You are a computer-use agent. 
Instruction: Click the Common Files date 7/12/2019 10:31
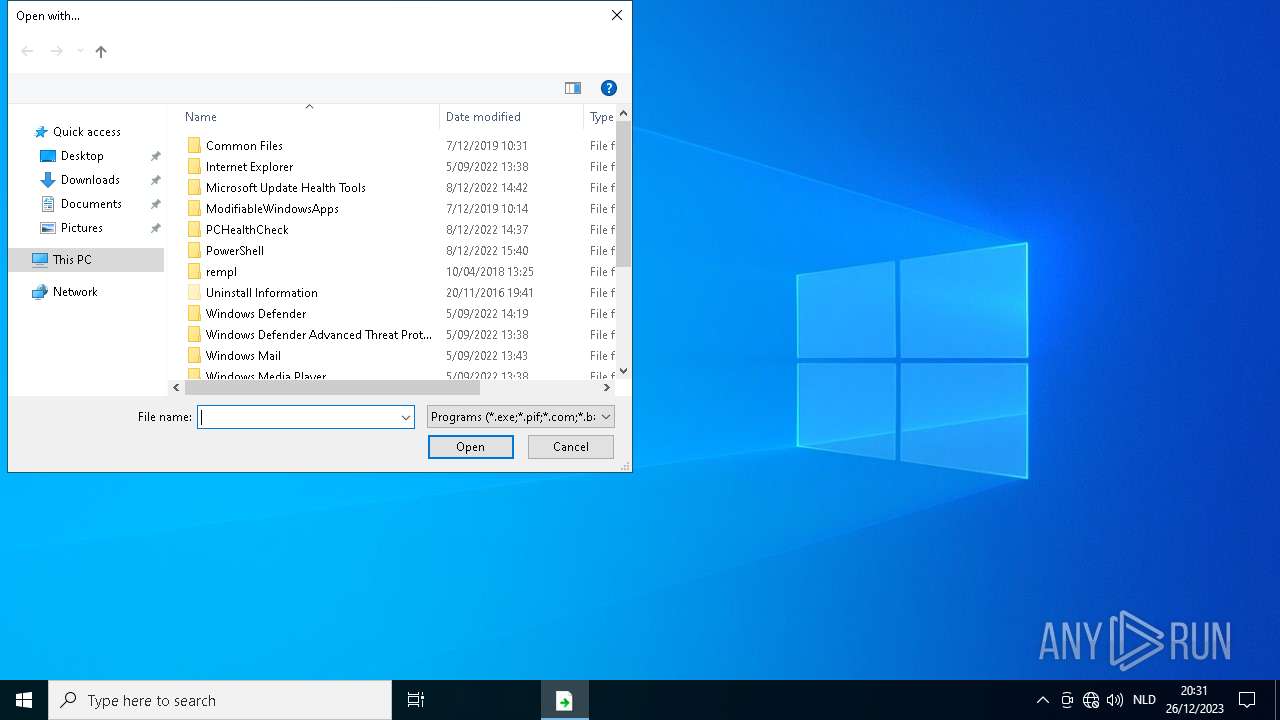(486, 146)
